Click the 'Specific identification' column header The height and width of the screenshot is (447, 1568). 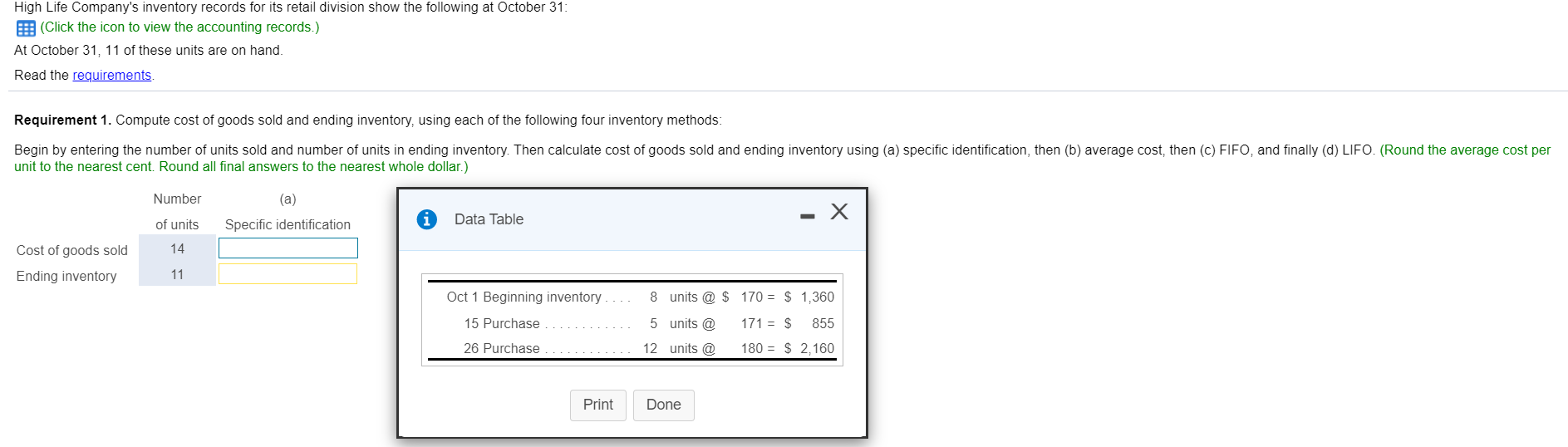coord(288,225)
